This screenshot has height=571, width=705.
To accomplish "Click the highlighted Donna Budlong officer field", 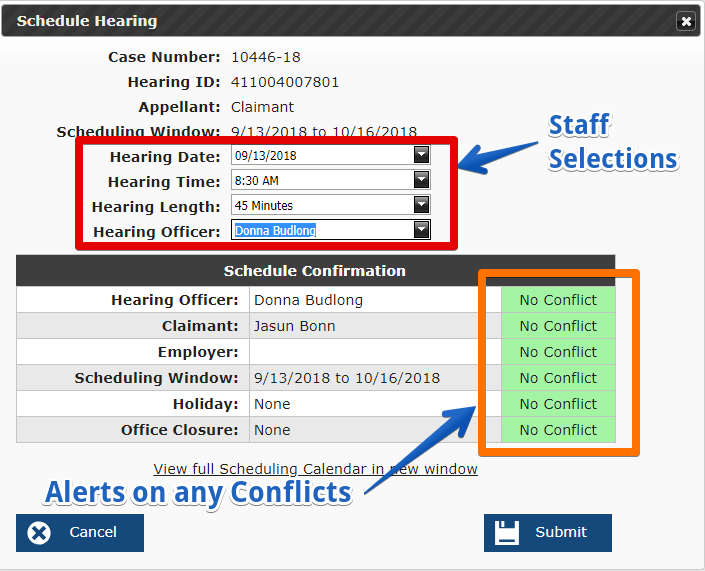I will click(x=330, y=230).
